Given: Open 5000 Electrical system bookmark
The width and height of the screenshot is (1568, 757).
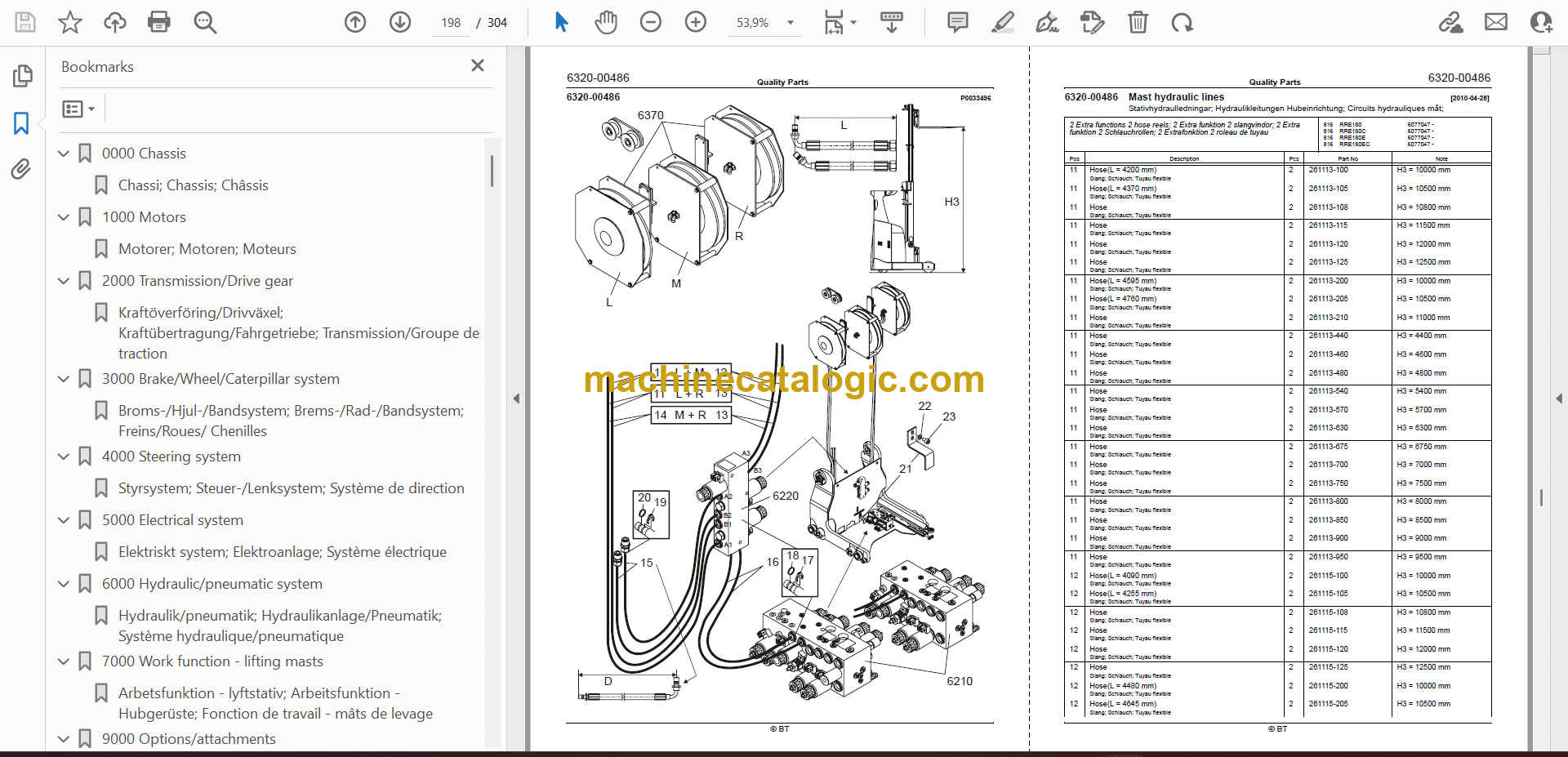Looking at the screenshot, I should [172, 520].
